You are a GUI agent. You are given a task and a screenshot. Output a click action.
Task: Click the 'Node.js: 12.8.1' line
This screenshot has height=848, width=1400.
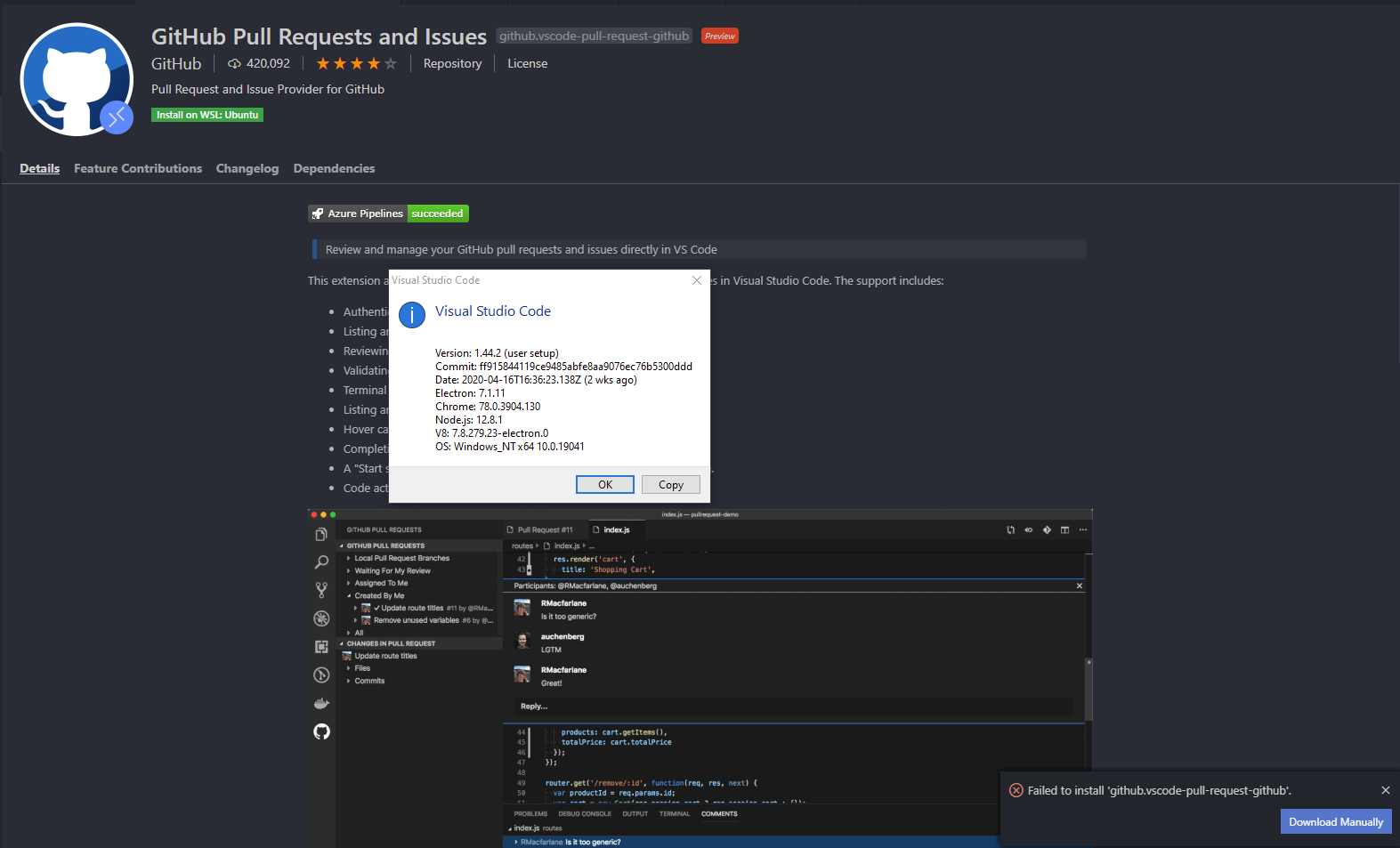[469, 420]
